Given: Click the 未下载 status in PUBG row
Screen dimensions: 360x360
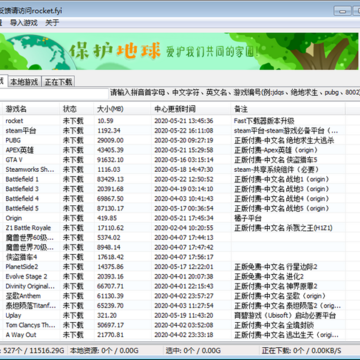Looking at the screenshot, I should [73, 140].
